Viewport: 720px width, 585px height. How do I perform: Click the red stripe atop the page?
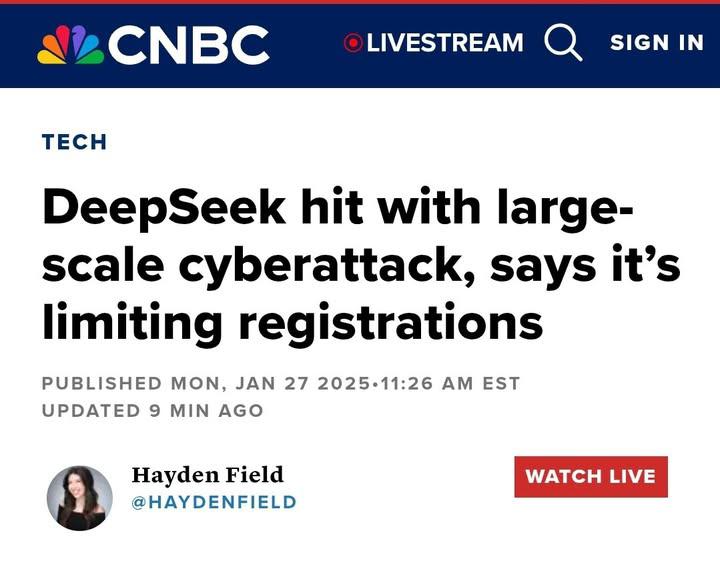(360, 2)
